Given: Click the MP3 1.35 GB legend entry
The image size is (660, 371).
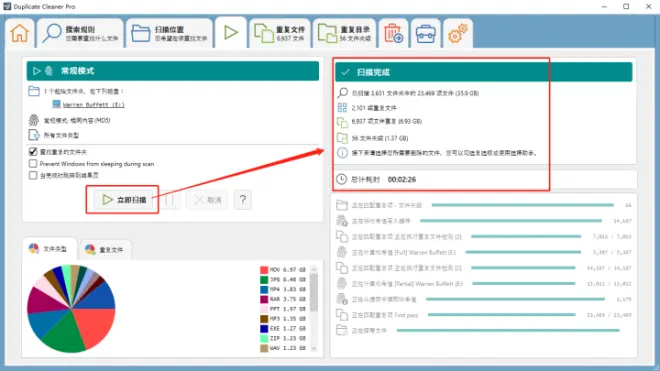Looking at the screenshot, I should [283, 319].
